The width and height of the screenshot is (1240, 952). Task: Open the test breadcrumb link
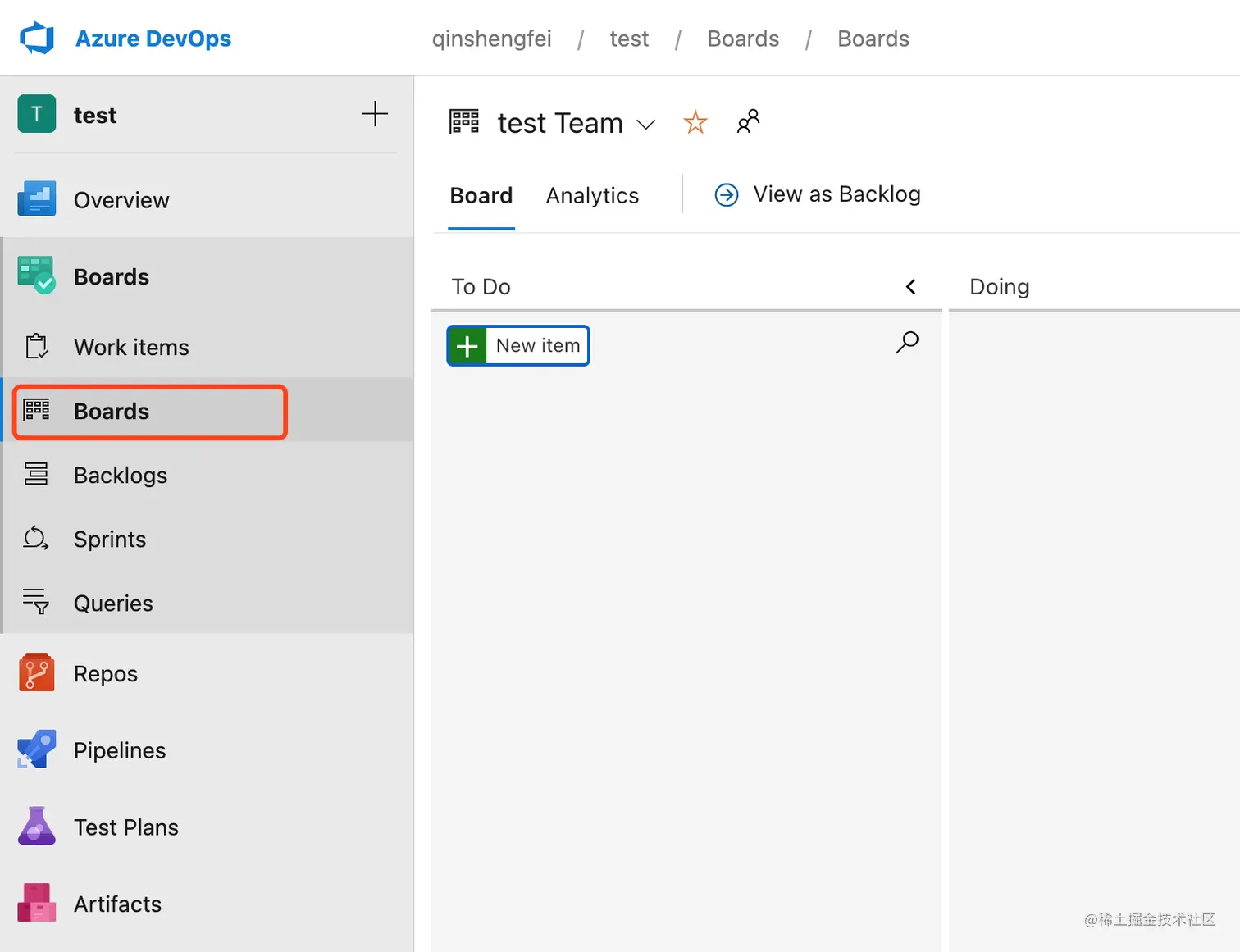tap(629, 39)
